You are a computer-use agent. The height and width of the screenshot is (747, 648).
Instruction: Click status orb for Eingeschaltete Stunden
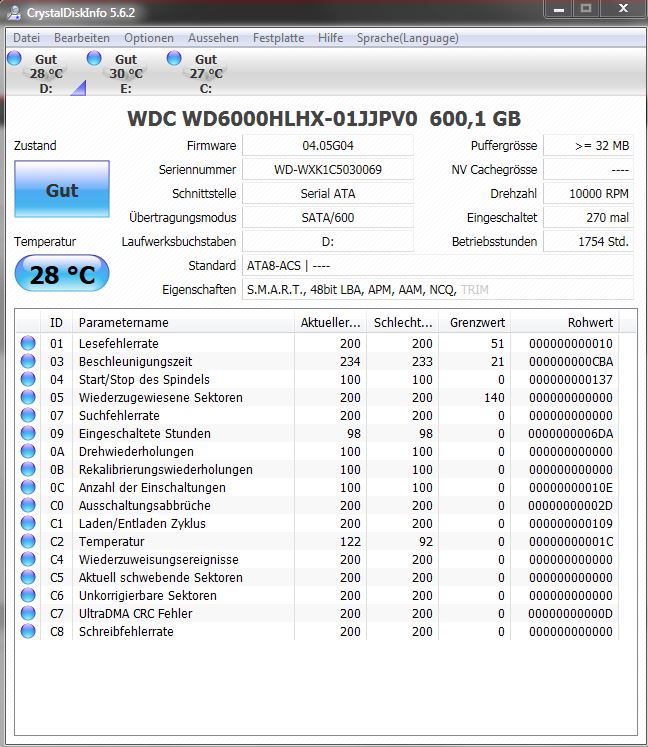28,433
